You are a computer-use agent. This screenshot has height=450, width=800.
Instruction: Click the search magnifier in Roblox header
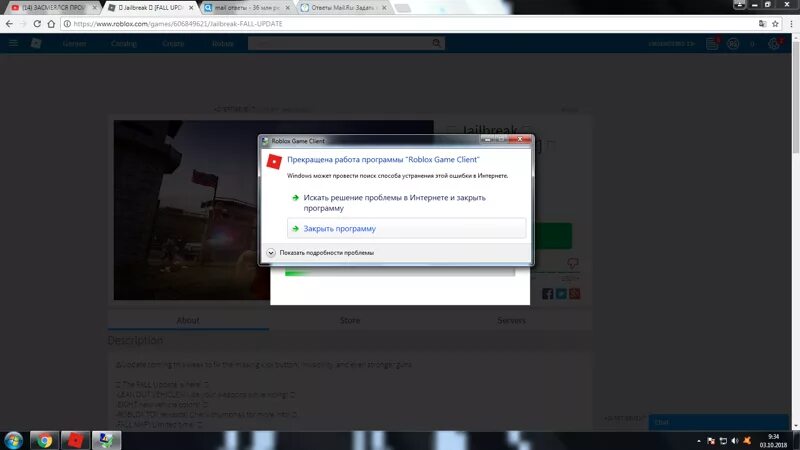click(x=437, y=43)
